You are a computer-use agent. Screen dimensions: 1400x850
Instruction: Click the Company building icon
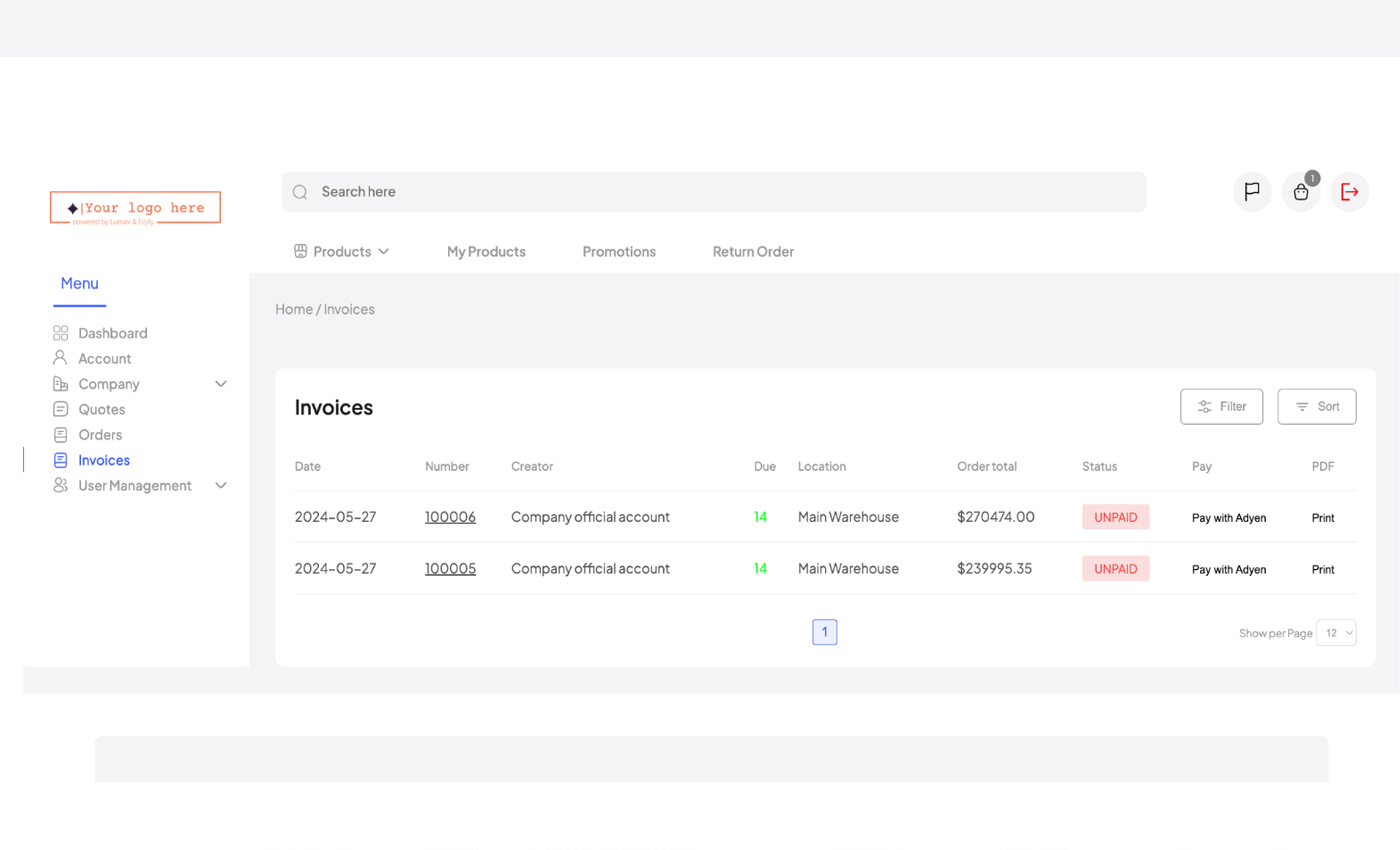(60, 384)
